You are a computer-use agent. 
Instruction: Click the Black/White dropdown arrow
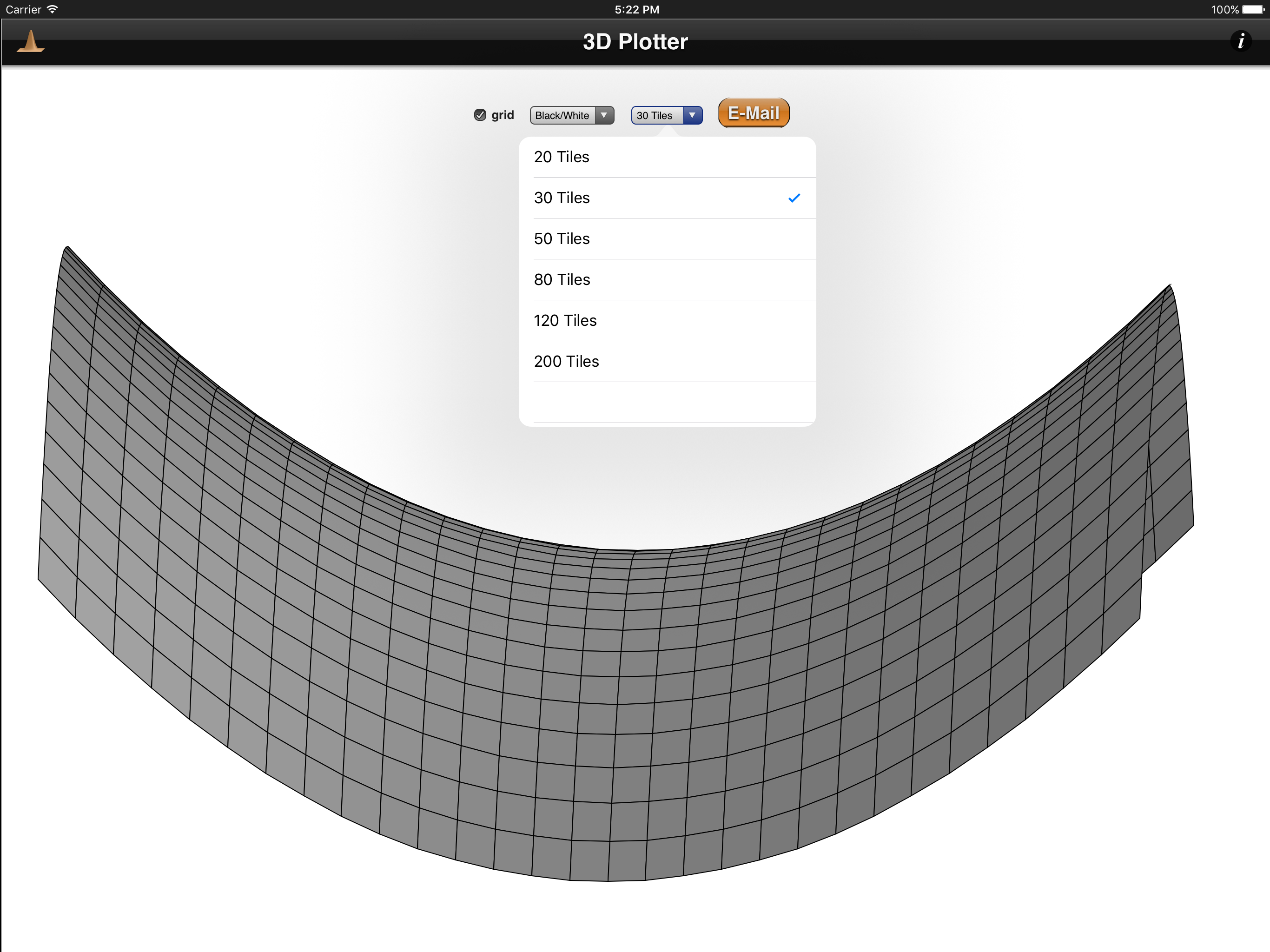604,115
